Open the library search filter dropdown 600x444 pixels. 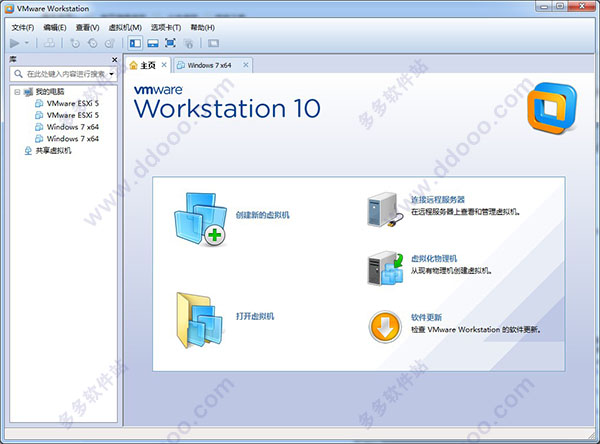[x=111, y=74]
